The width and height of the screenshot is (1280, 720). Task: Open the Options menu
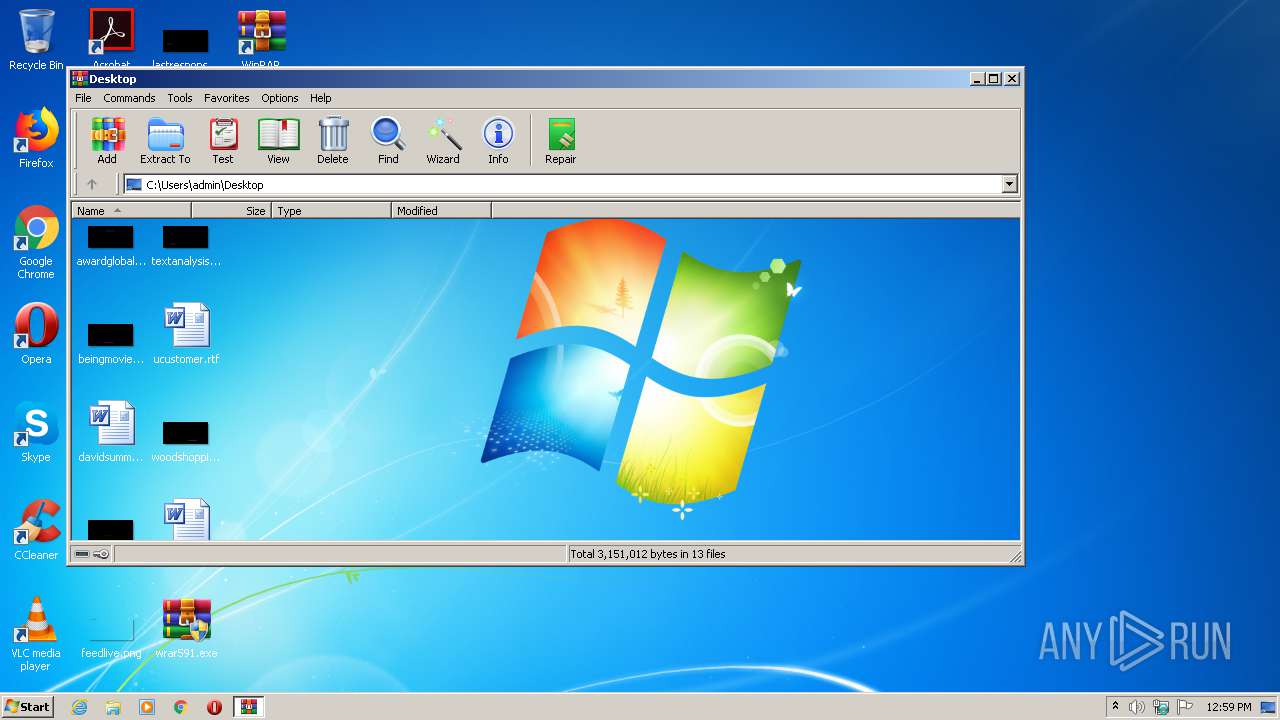pos(280,98)
